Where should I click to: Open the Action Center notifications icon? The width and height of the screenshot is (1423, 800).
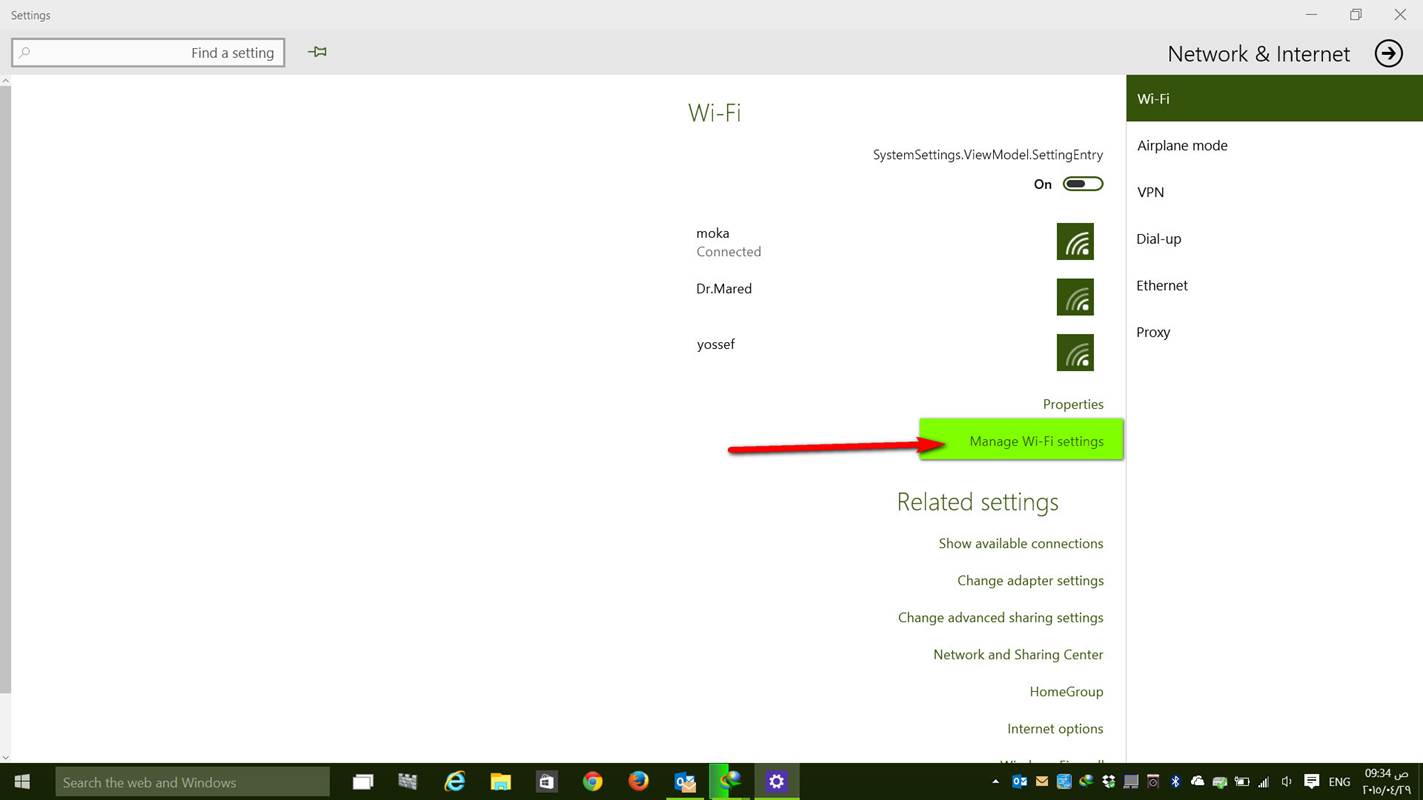coord(1312,782)
